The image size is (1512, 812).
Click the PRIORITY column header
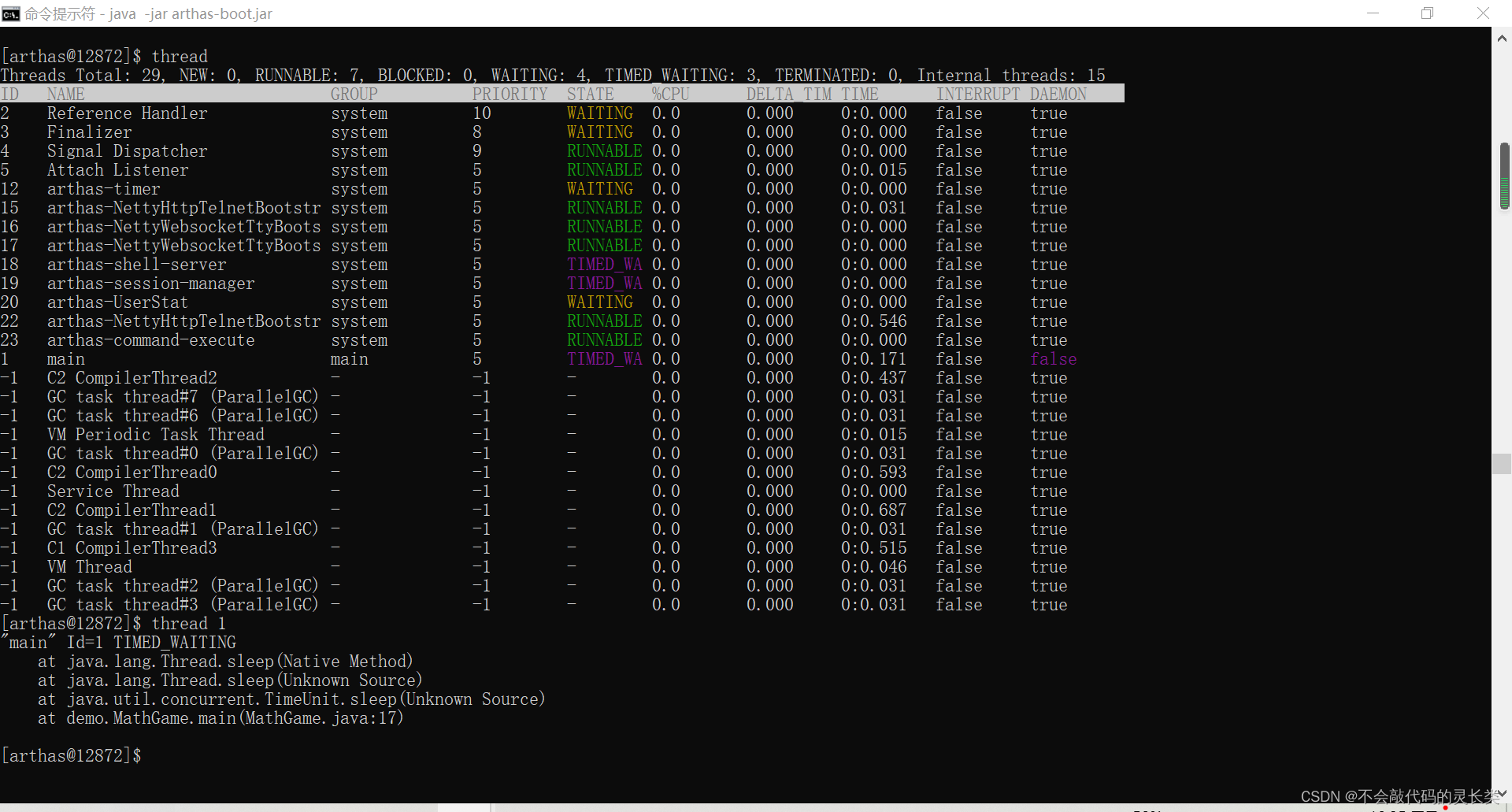[510, 95]
